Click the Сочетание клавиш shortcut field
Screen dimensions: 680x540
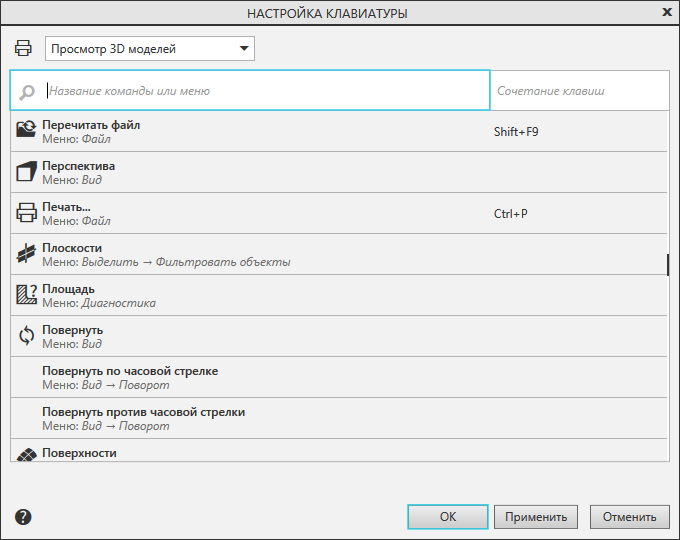(x=578, y=90)
